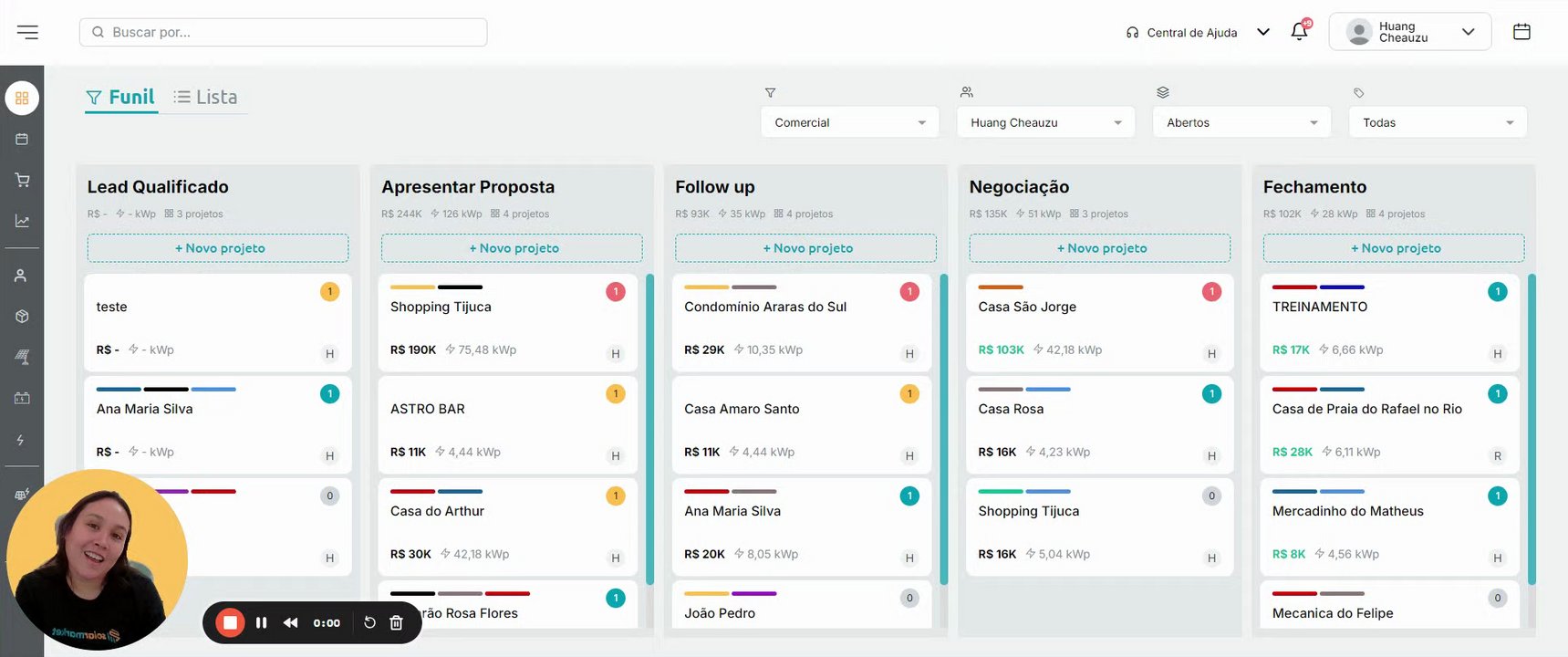The image size is (1568, 657).
Task: Open the shopping cart in the sidebar
Action: tap(22, 180)
